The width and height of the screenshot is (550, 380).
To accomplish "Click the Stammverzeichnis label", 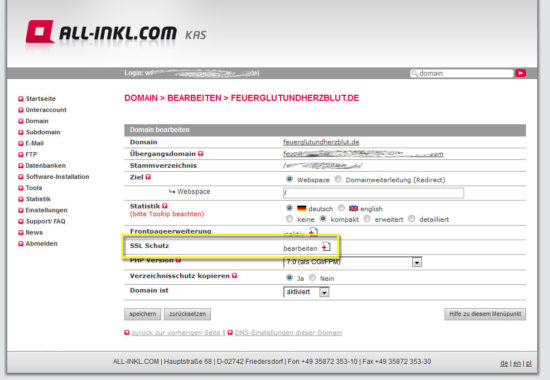I will click(163, 166).
